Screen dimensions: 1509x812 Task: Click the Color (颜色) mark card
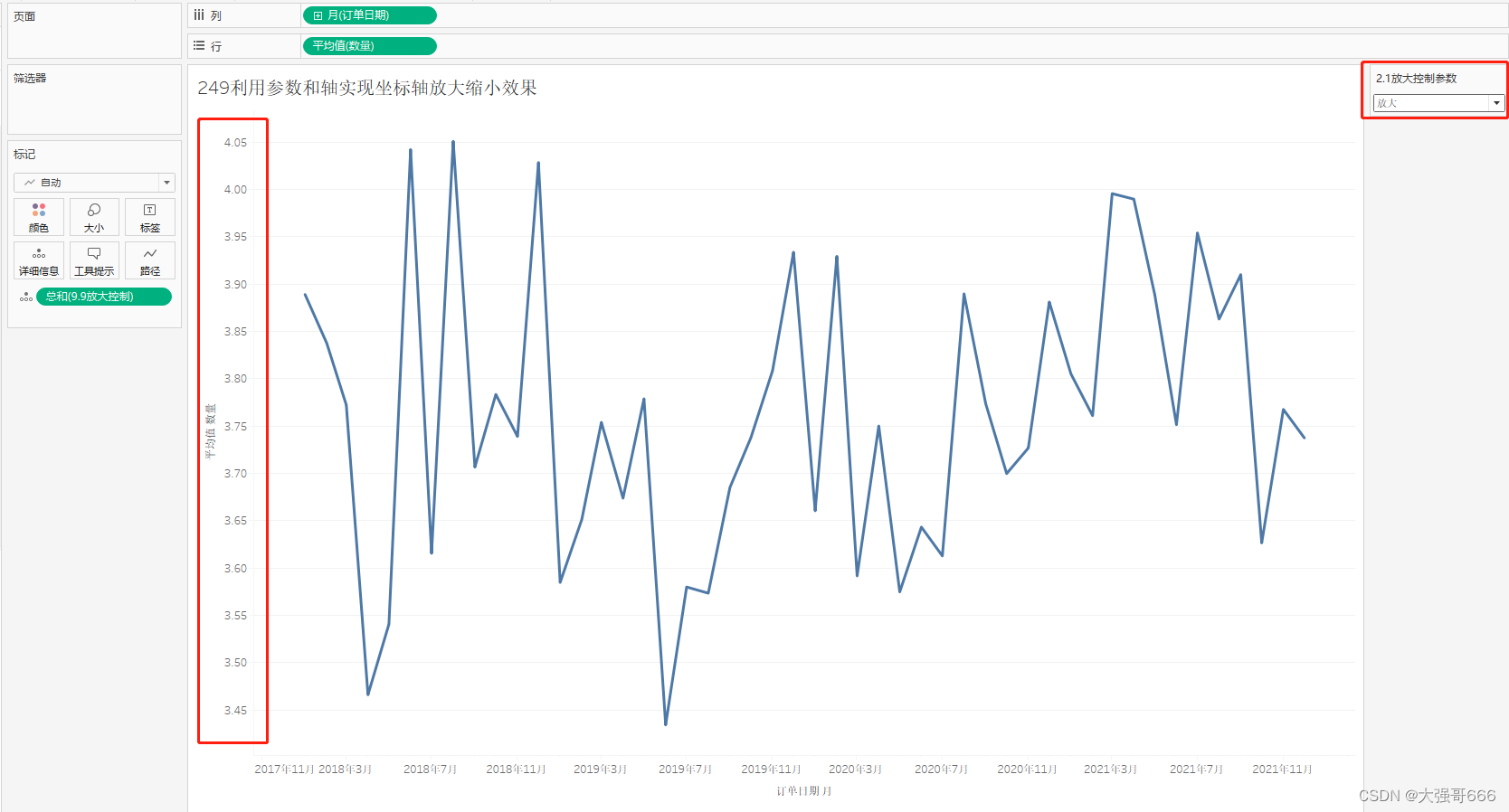pos(39,217)
